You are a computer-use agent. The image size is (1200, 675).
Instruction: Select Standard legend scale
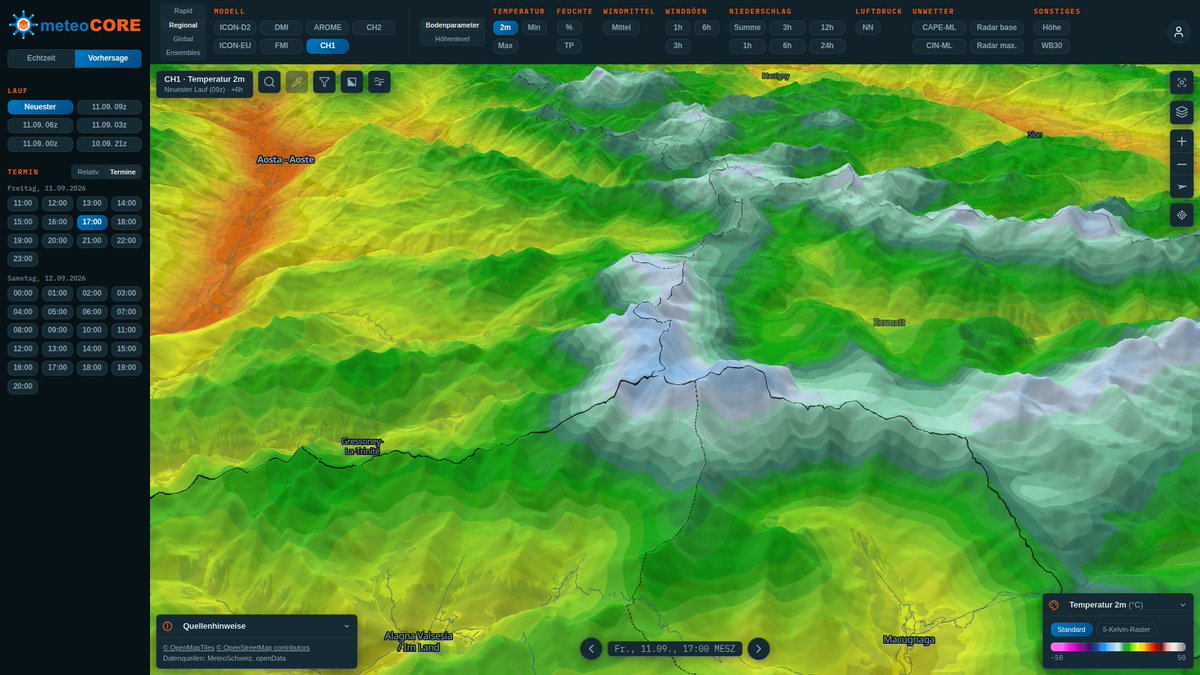[x=1071, y=629]
